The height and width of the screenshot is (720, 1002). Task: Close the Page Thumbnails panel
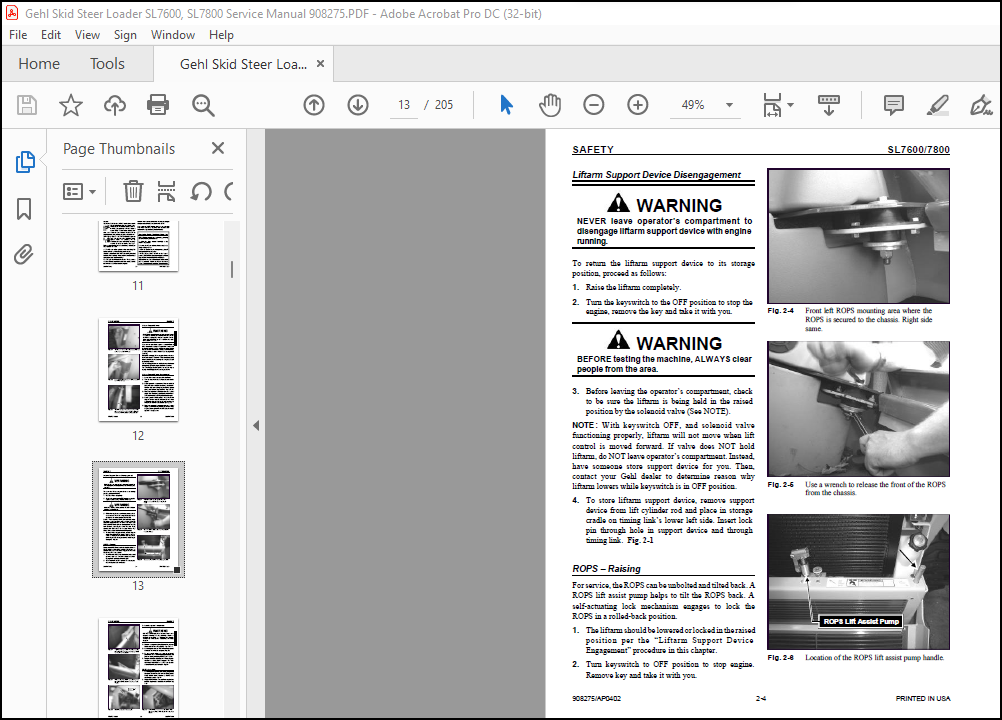tap(218, 148)
